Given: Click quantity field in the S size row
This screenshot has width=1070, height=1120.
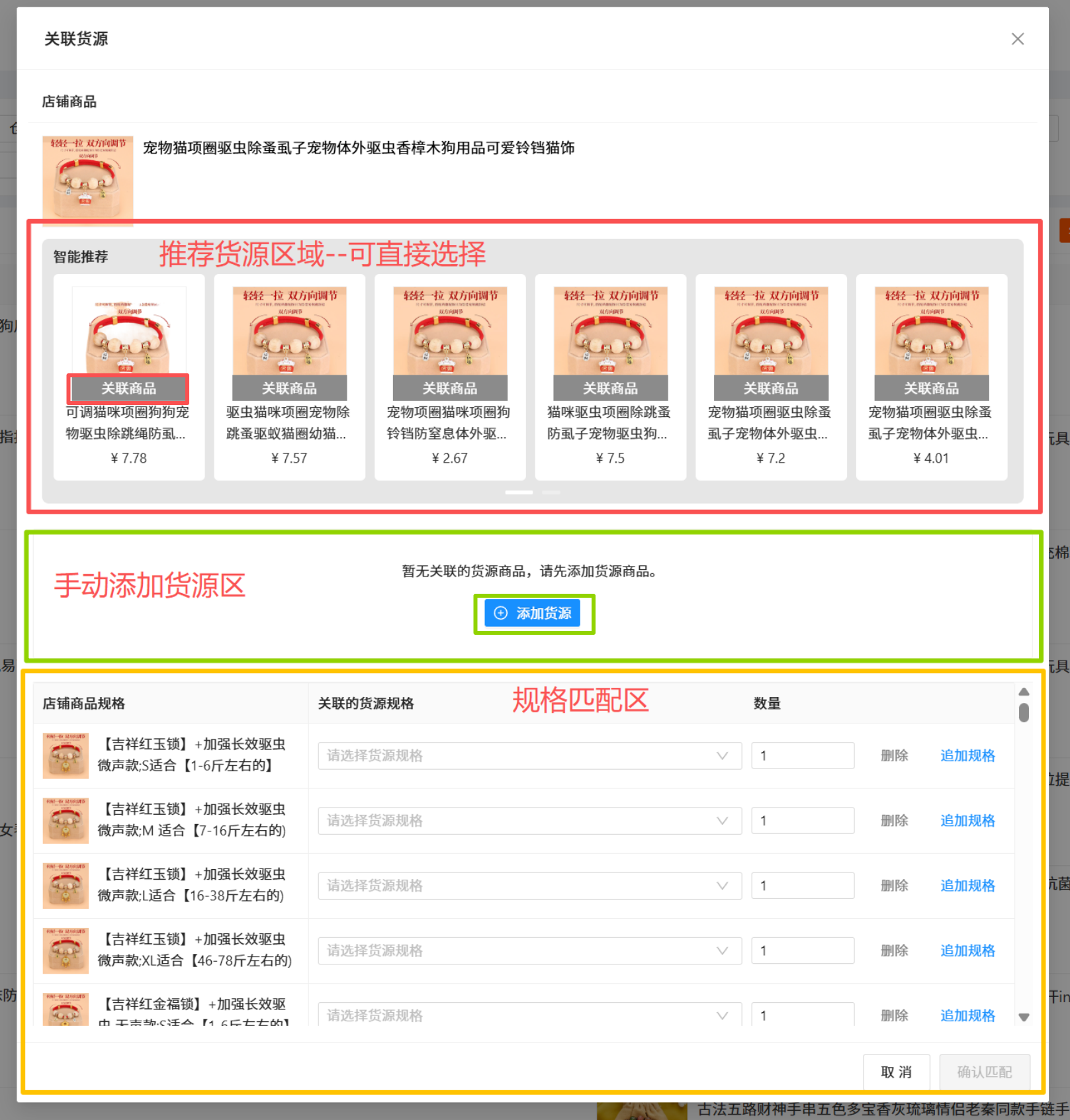Looking at the screenshot, I should [802, 756].
